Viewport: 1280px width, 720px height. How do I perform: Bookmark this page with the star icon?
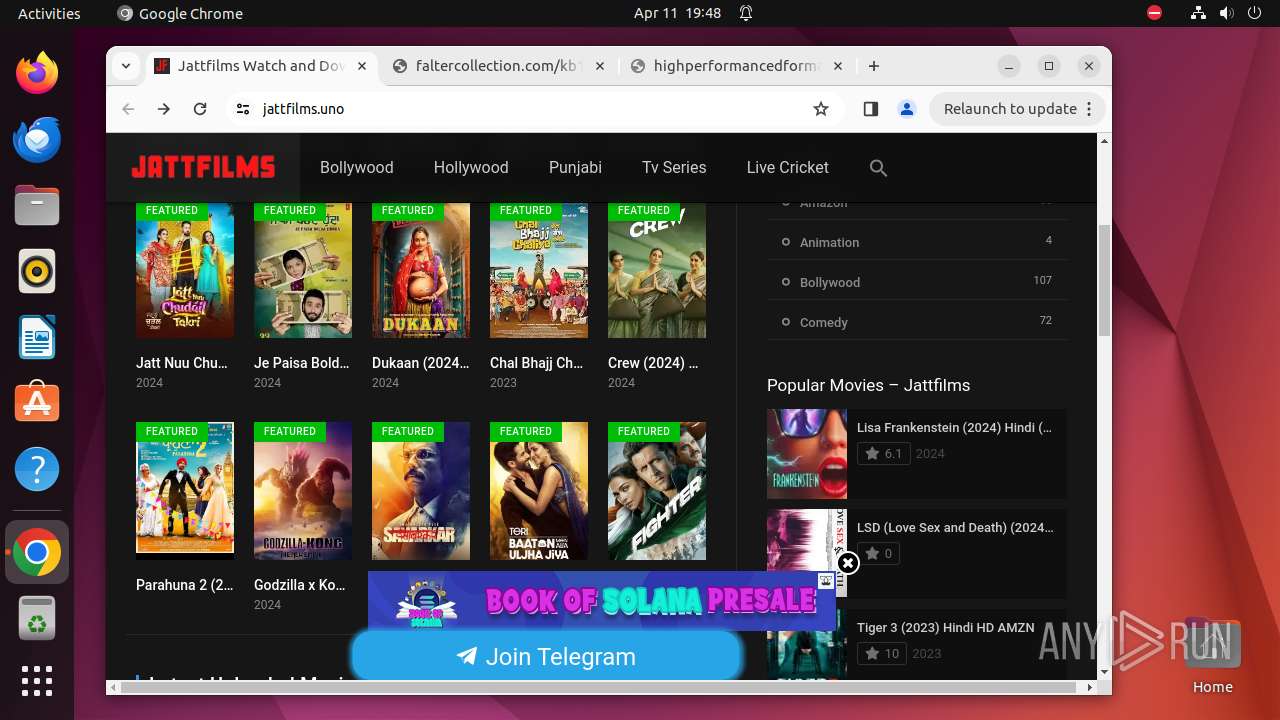click(x=821, y=109)
